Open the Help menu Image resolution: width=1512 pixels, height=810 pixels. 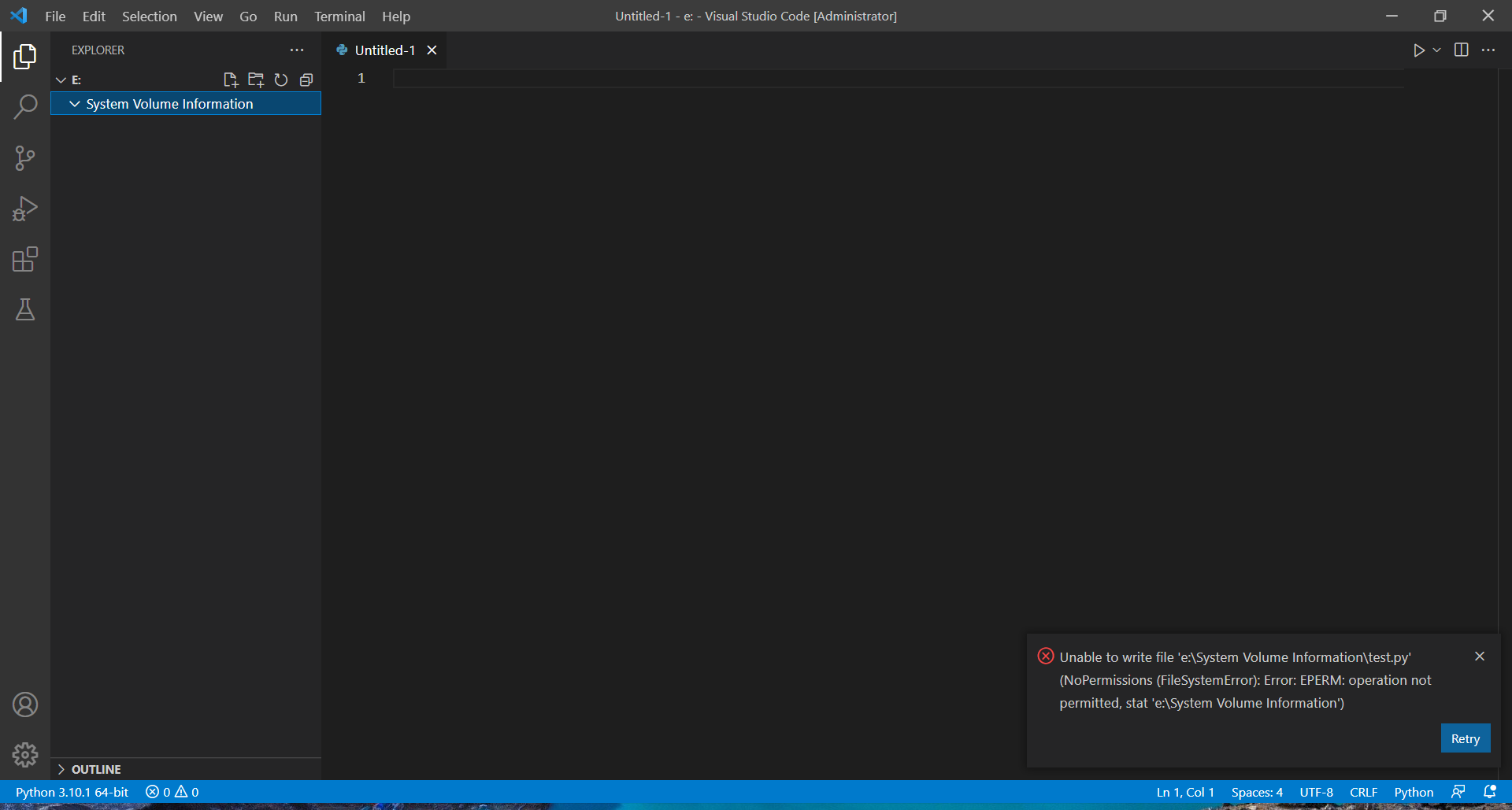click(x=396, y=16)
